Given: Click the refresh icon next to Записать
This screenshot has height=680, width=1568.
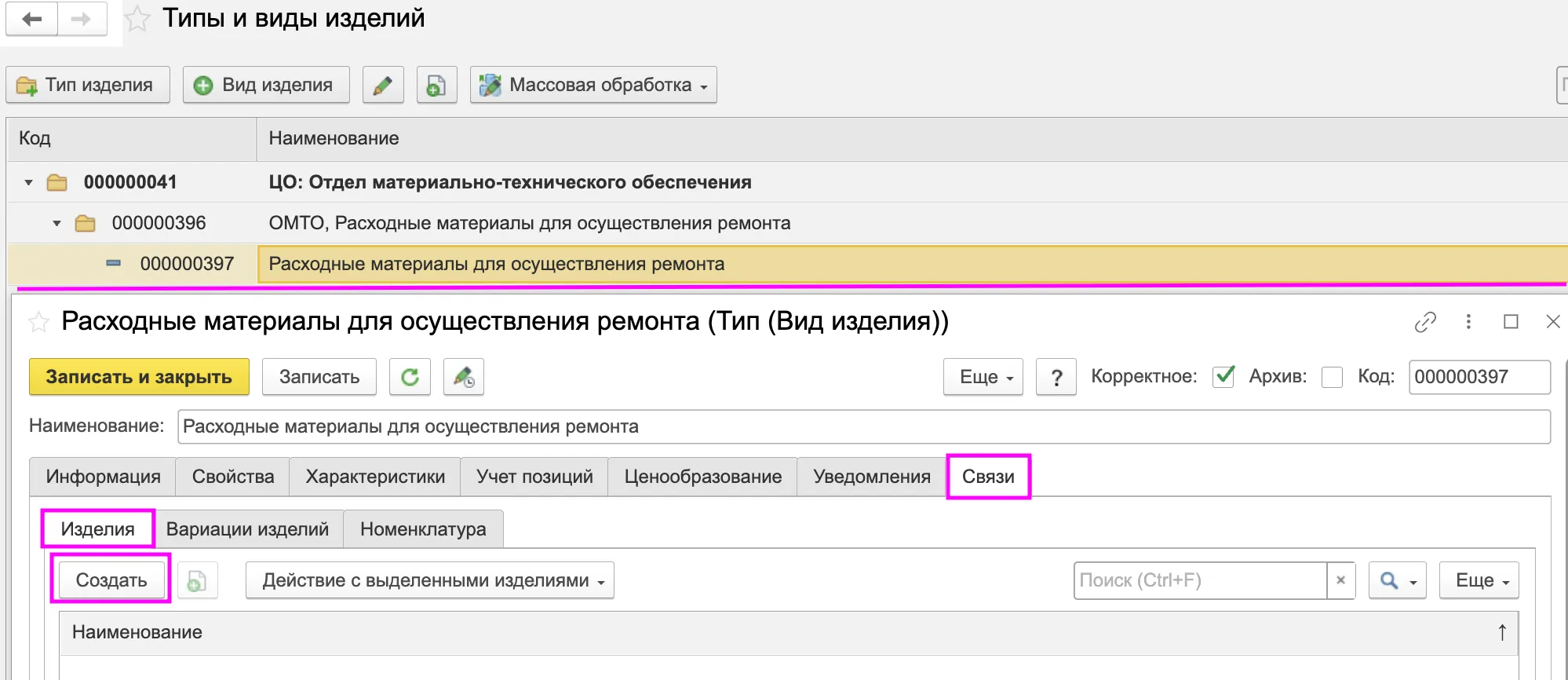Looking at the screenshot, I should (410, 377).
